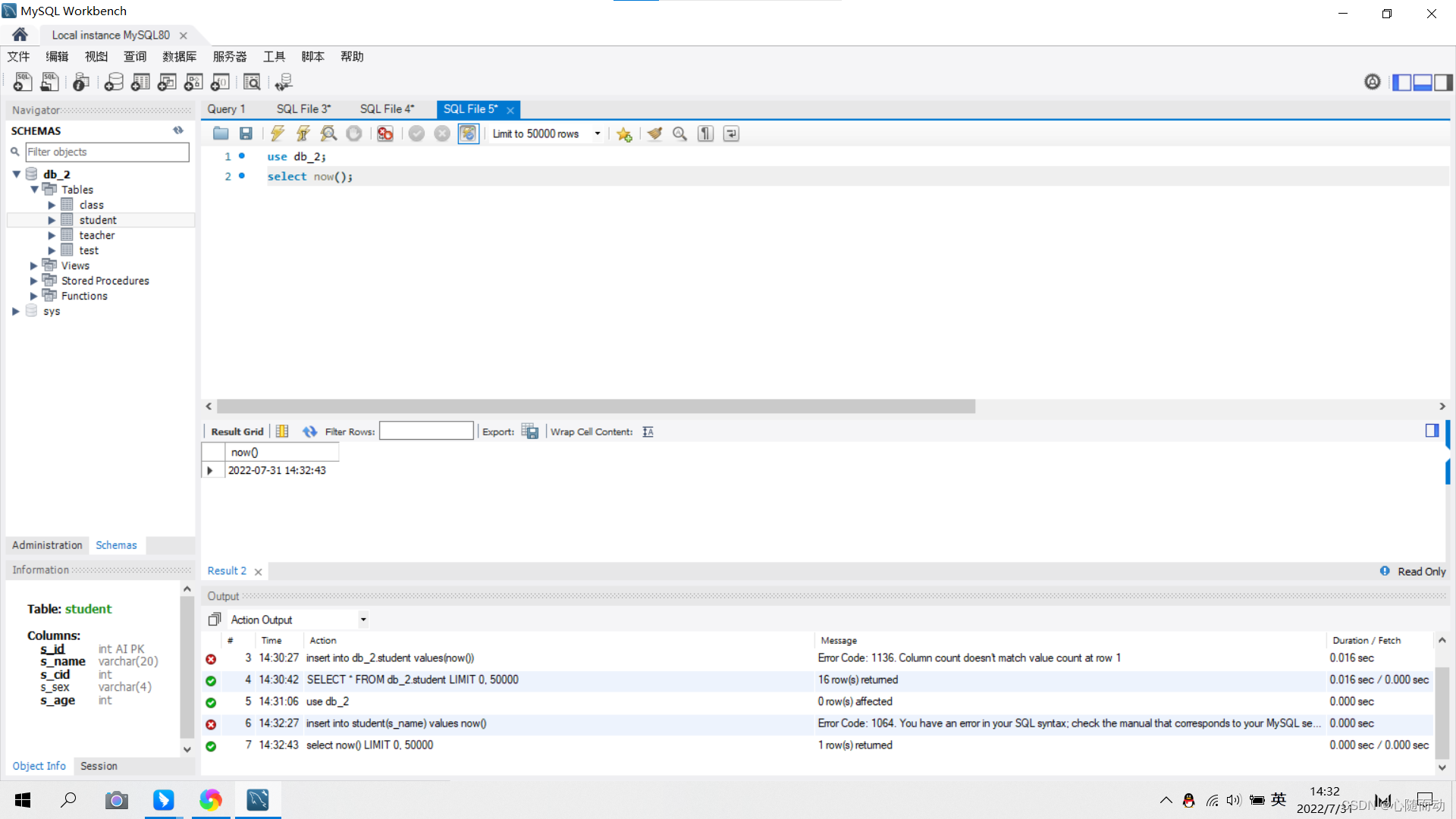This screenshot has height=819, width=1456.
Task: Create a new stored procedure toolbar icon
Action: pos(193,82)
